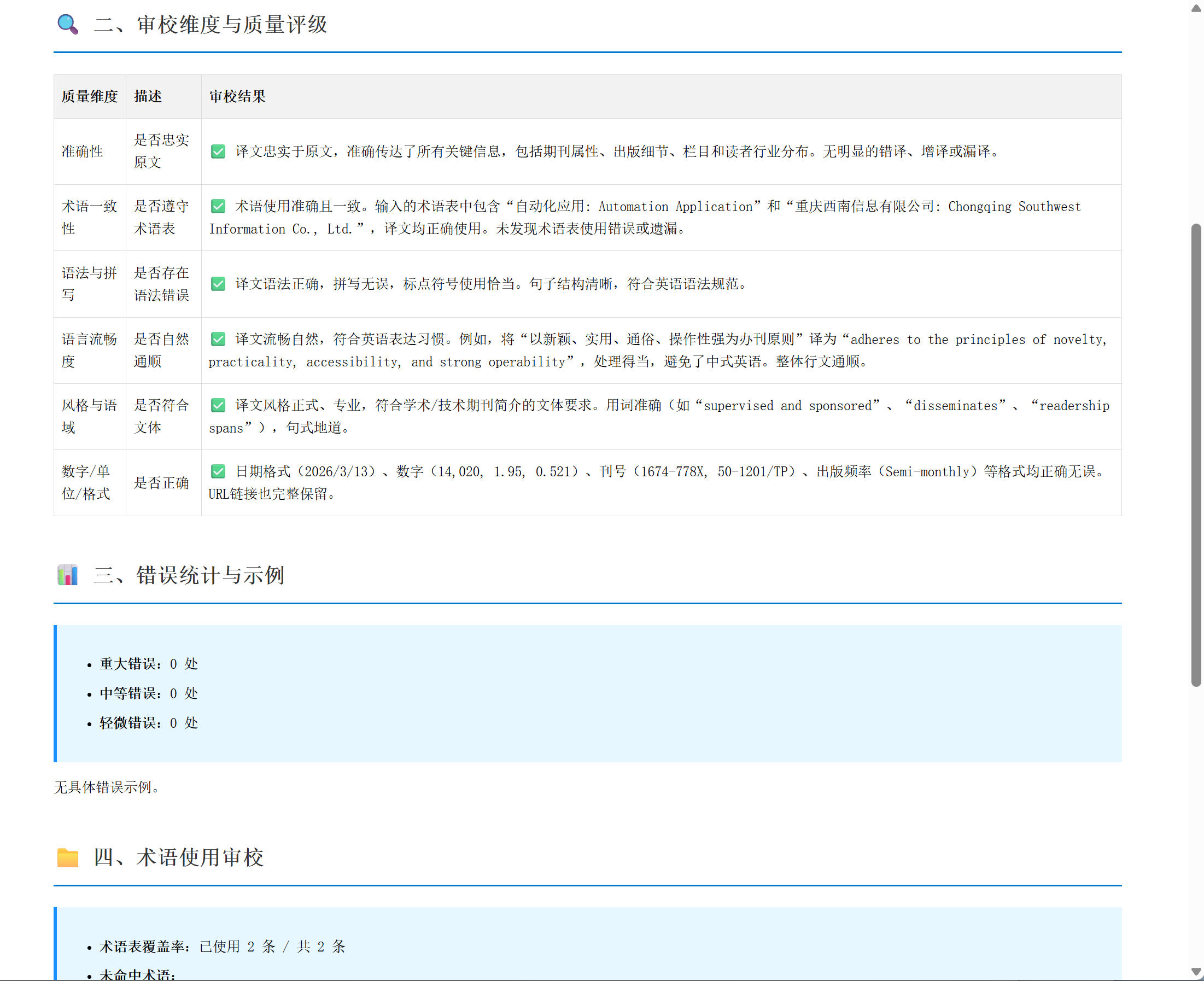Click the green check mark in the 语言流畅度 row
This screenshot has height=981, width=1204.
point(218,339)
